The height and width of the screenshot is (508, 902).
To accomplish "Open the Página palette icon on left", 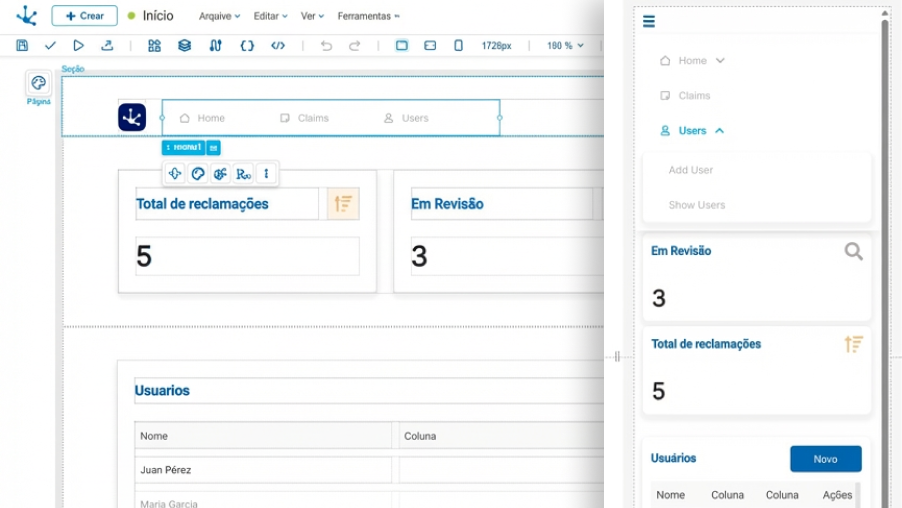I will (38, 84).
